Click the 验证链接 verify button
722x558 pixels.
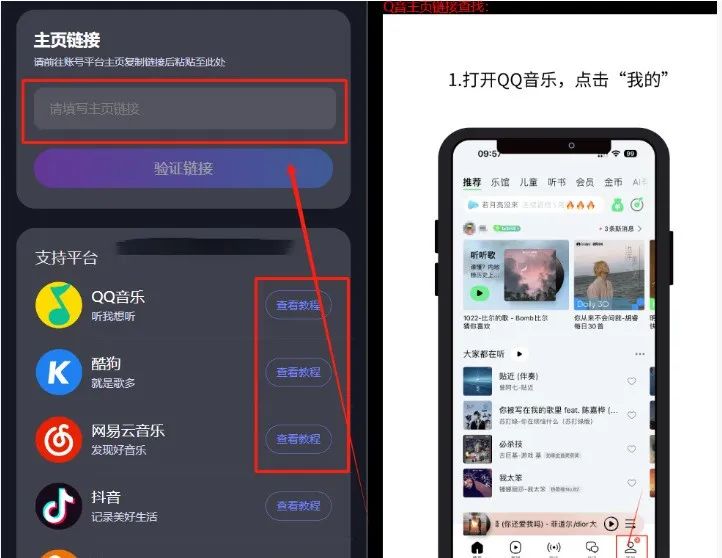coord(183,168)
